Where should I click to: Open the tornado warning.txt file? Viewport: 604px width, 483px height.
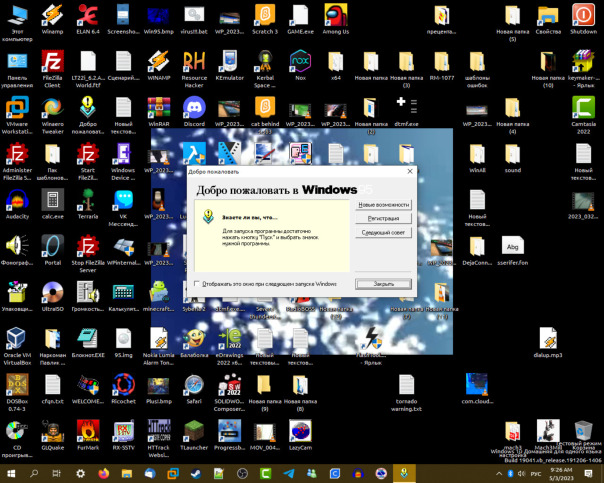pyautogui.click(x=406, y=392)
